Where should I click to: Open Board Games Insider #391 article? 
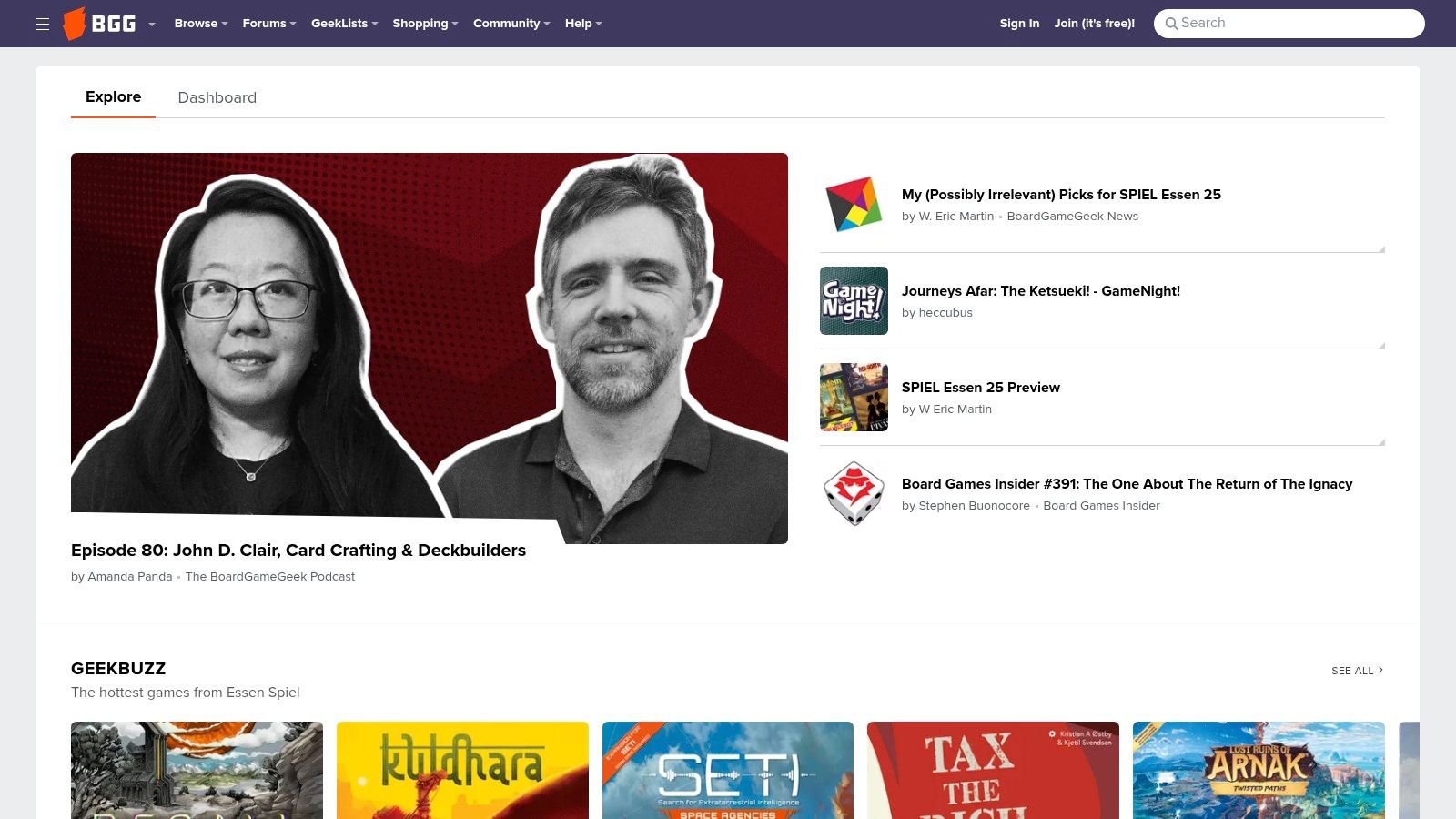pyautogui.click(x=1127, y=484)
